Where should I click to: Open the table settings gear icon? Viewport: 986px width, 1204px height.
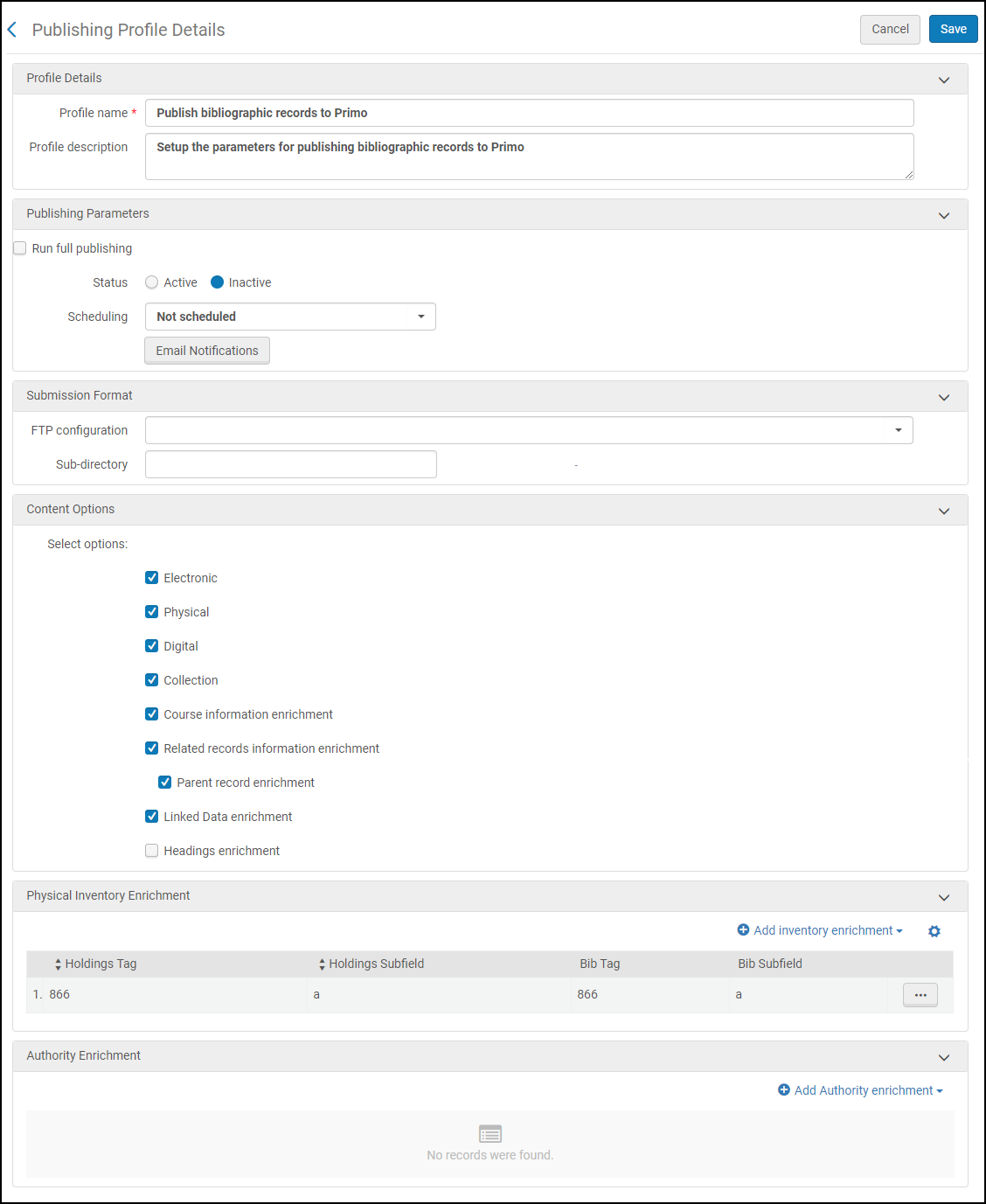pos(934,931)
